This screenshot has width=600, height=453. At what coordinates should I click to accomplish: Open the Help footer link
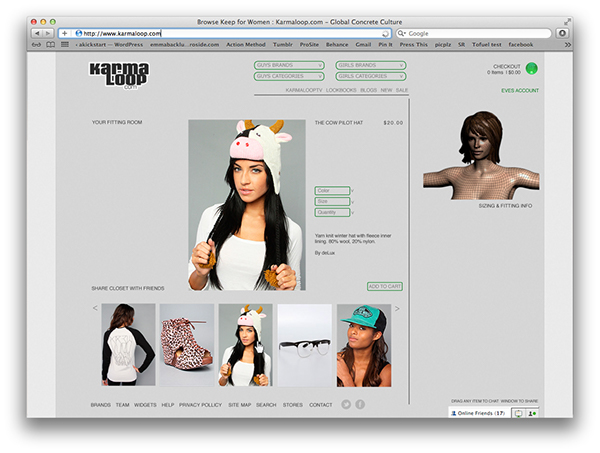click(x=168, y=405)
